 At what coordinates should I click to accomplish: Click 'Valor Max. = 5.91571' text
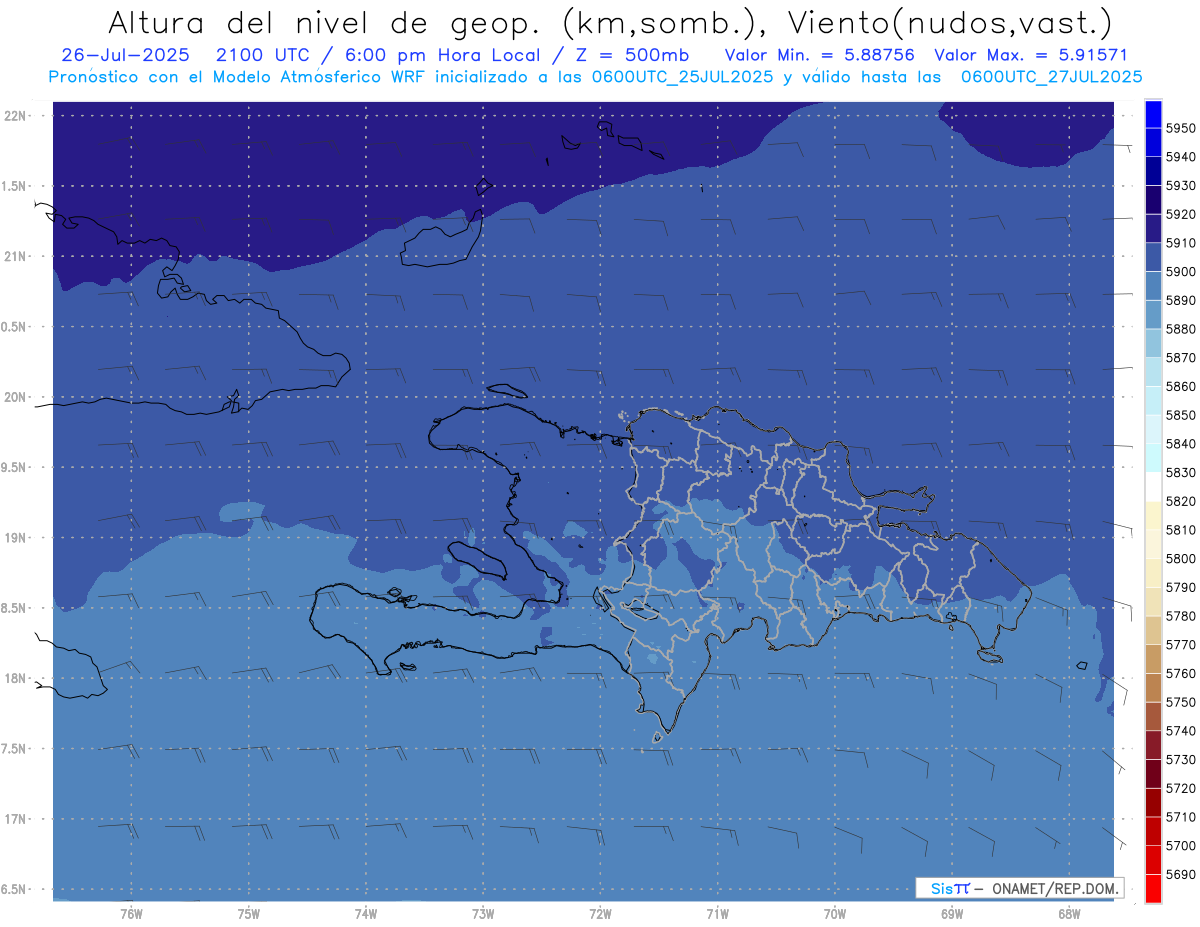[x=1030, y=55]
